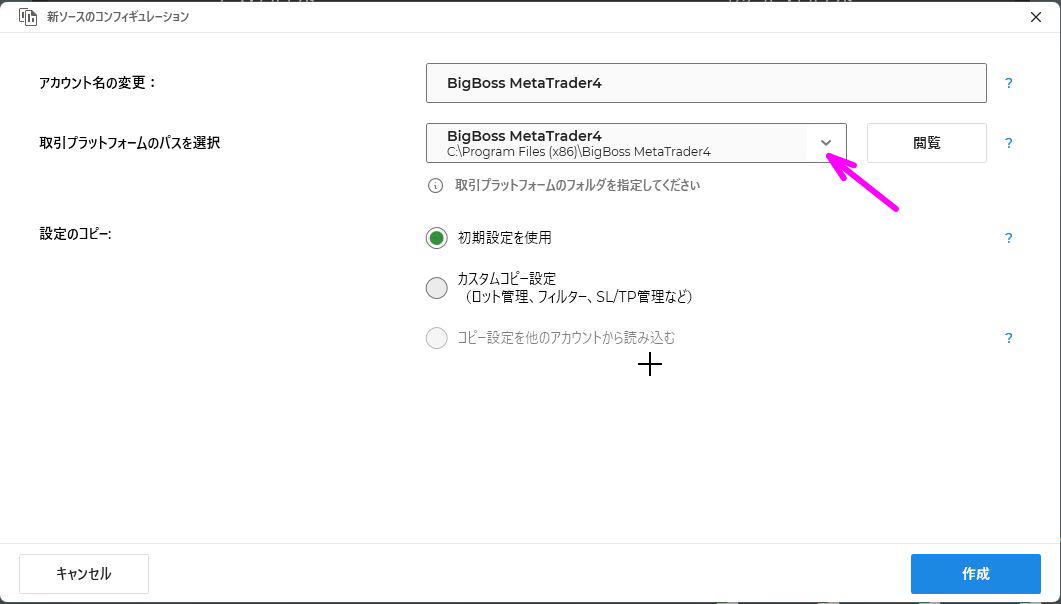The height and width of the screenshot is (604, 1061).
Task: Click the help icon beside the account name field
Action: point(1008,84)
